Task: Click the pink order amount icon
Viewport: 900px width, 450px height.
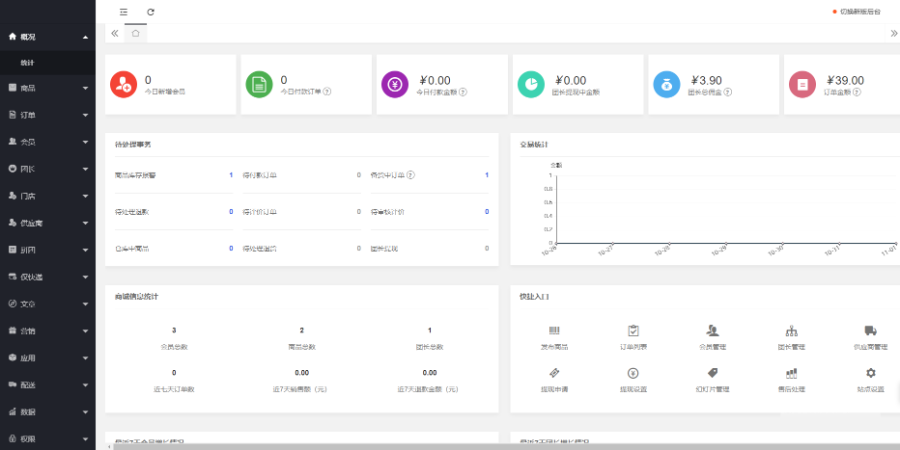Action: pos(802,85)
